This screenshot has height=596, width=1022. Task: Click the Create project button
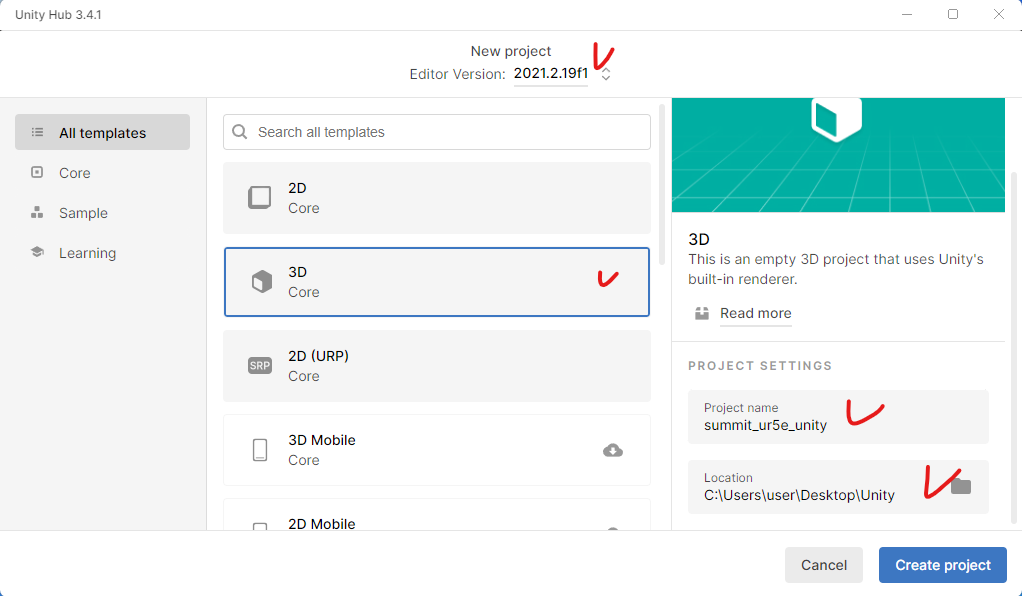point(942,565)
